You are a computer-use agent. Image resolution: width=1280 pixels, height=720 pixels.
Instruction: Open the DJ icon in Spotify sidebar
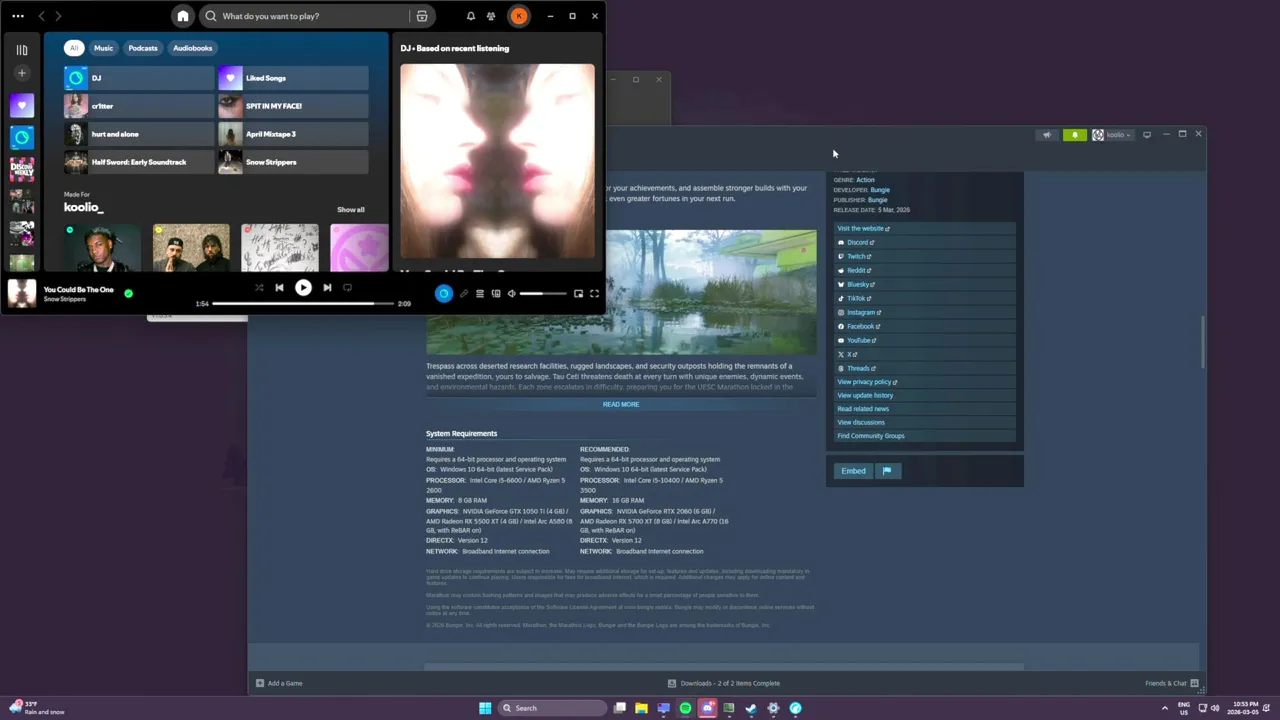(x=22, y=137)
